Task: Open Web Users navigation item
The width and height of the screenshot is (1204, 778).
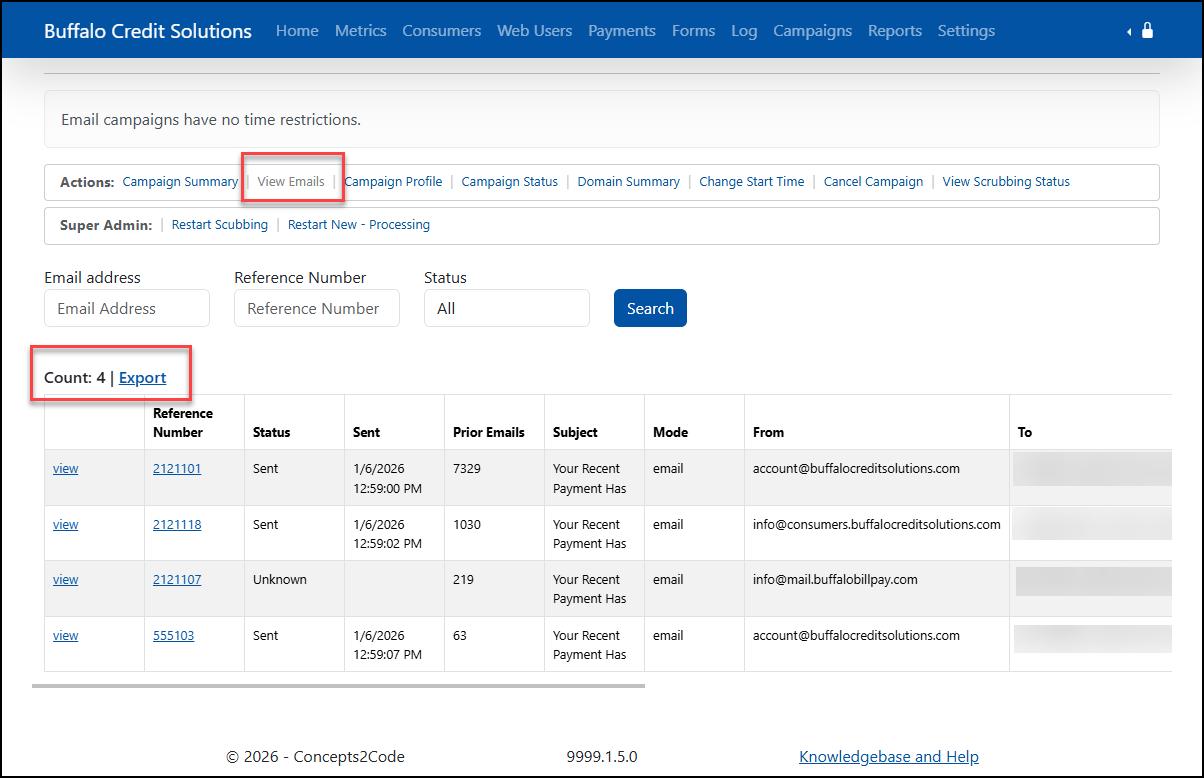Action: (x=535, y=31)
